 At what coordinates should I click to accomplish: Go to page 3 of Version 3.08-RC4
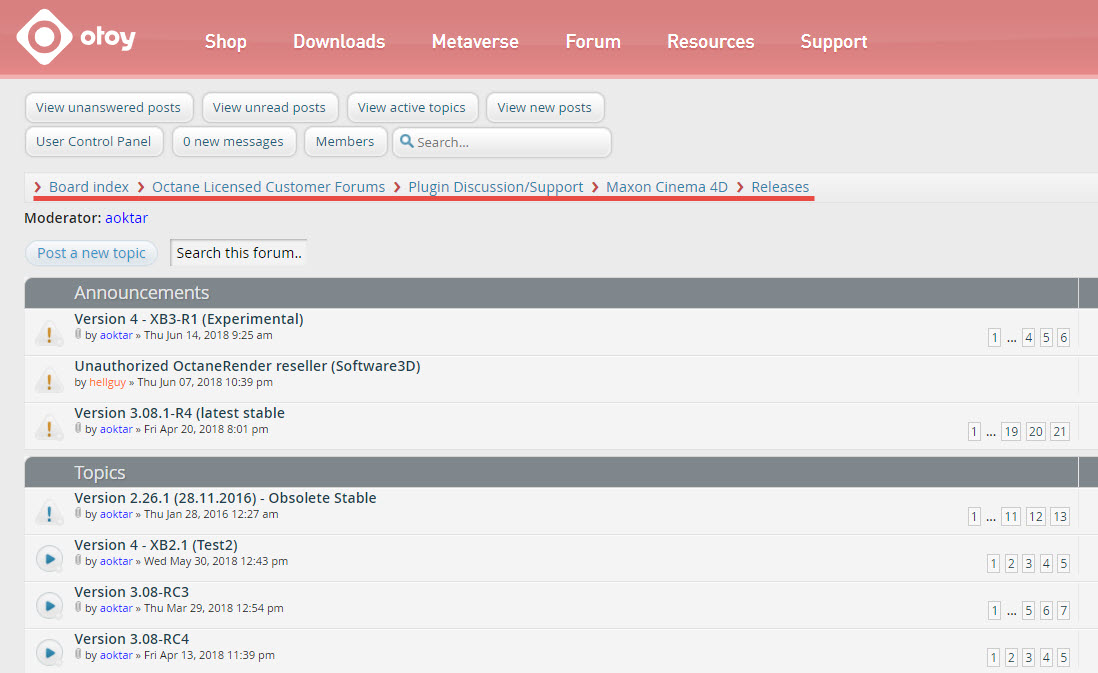pos(1028,657)
